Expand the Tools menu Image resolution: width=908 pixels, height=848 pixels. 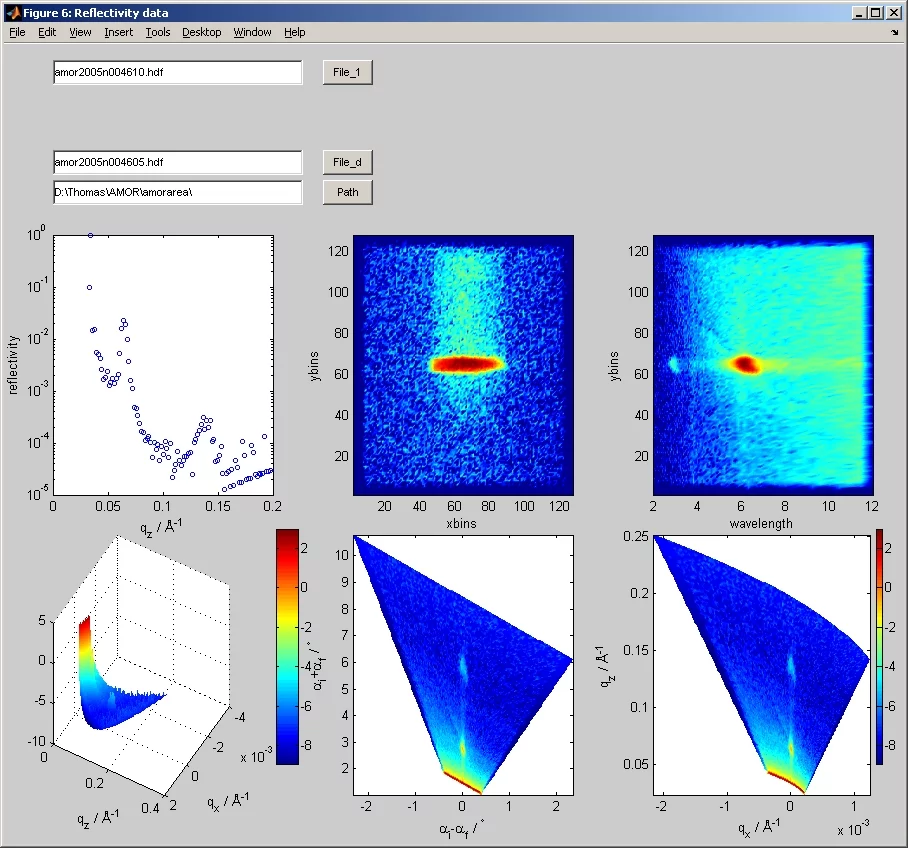click(158, 32)
